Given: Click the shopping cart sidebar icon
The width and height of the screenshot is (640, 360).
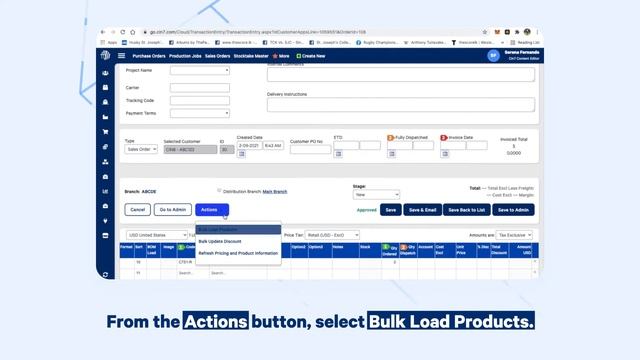Looking at the screenshot, I should pyautogui.click(x=105, y=132).
